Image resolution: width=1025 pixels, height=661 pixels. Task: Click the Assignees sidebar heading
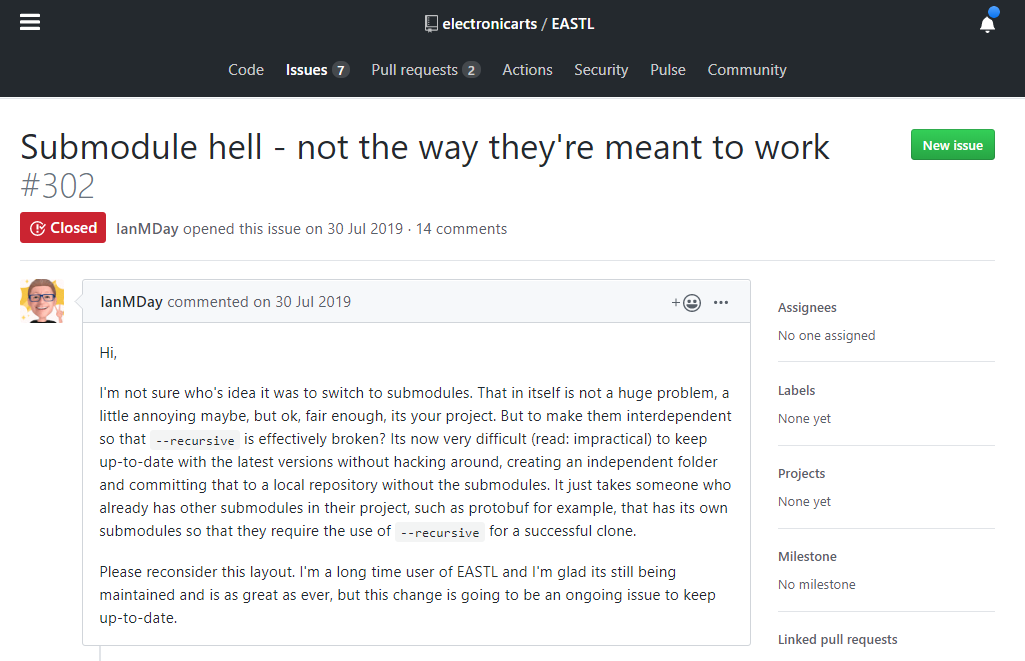pyautogui.click(x=807, y=308)
